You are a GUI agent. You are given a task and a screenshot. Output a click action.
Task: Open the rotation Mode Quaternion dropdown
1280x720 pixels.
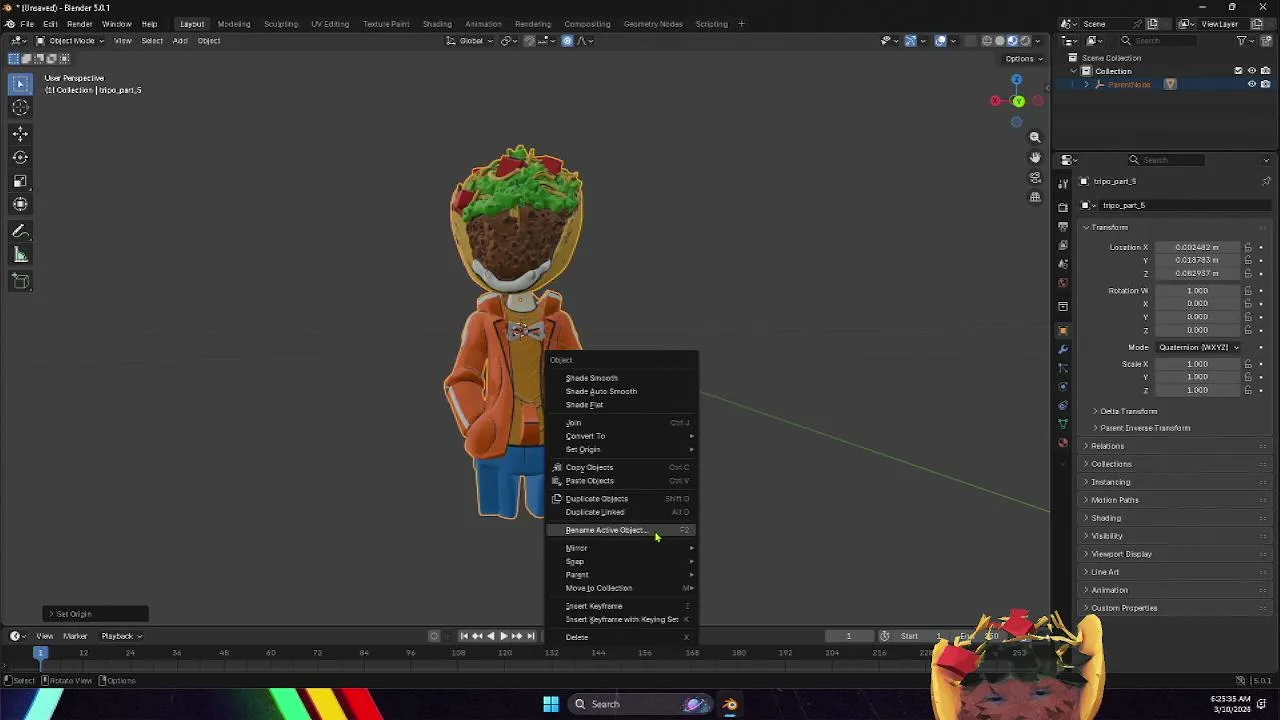tap(1197, 347)
